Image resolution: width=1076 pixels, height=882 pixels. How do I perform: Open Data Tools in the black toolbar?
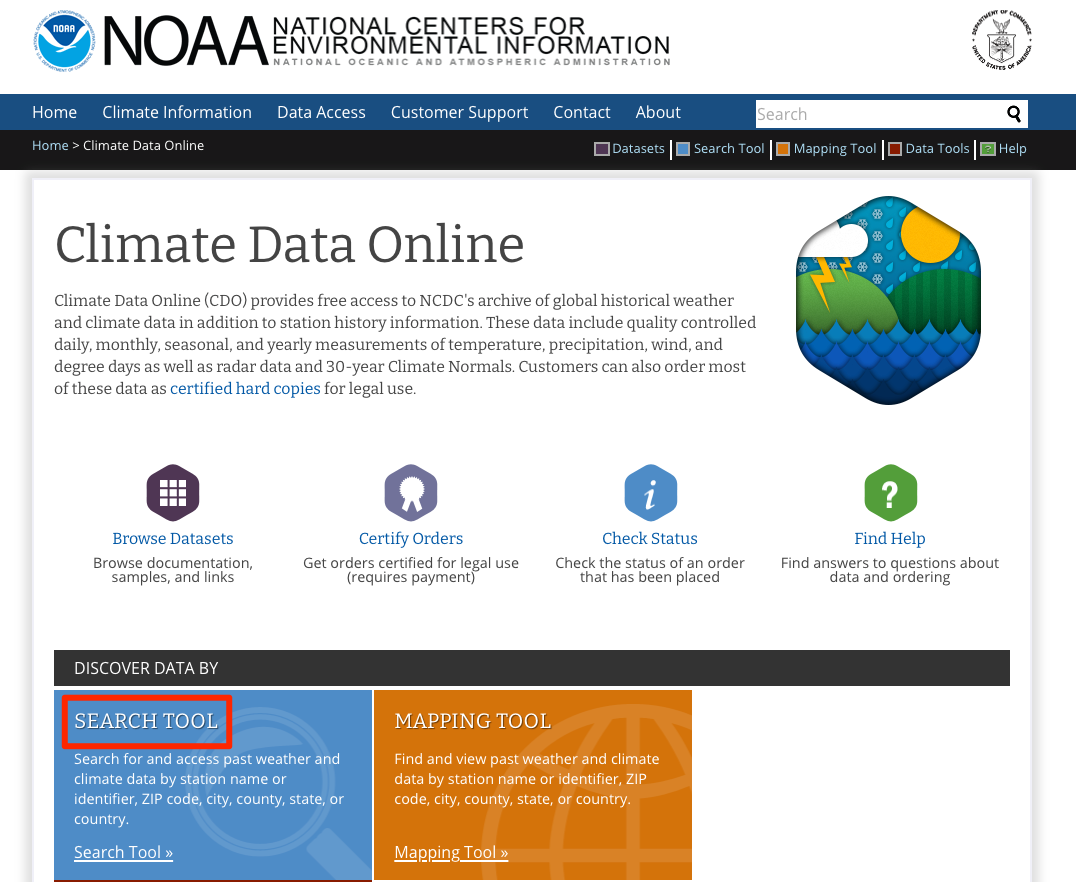coord(929,149)
